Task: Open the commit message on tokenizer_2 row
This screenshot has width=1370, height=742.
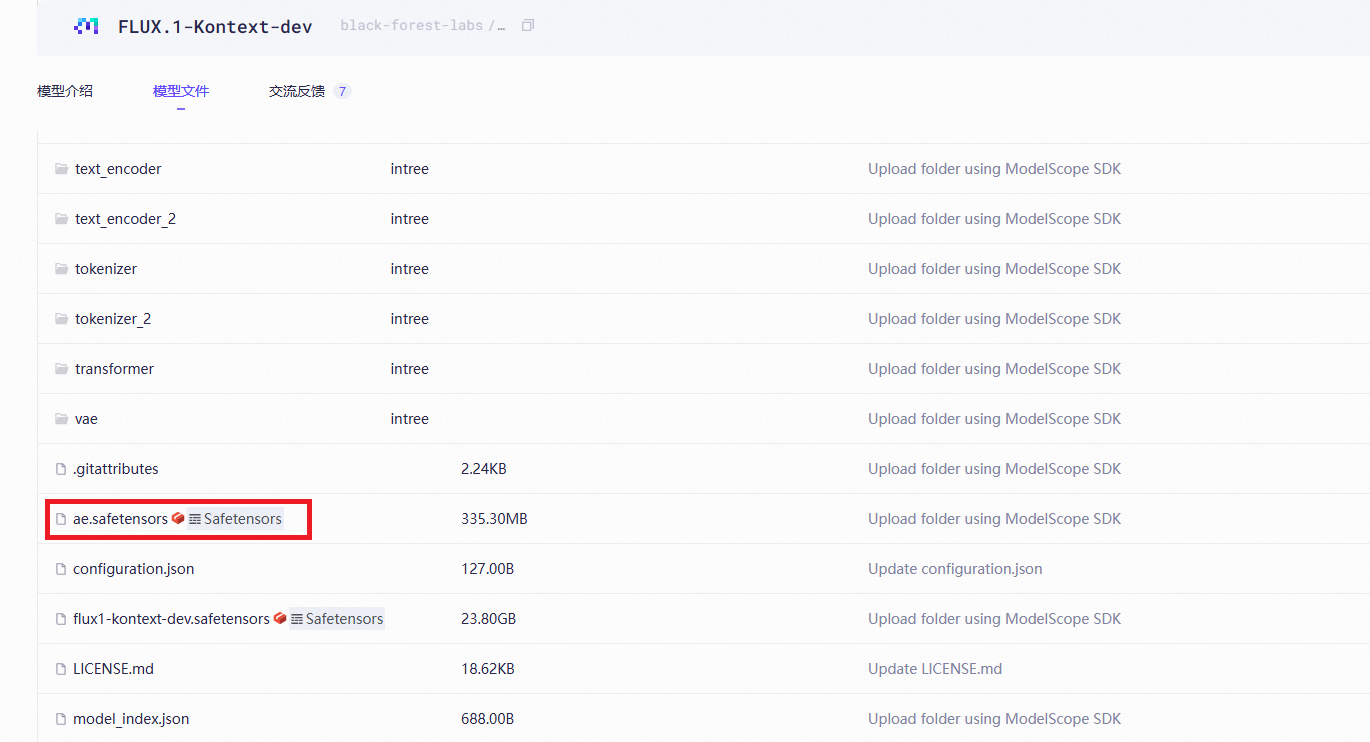Action: (994, 319)
